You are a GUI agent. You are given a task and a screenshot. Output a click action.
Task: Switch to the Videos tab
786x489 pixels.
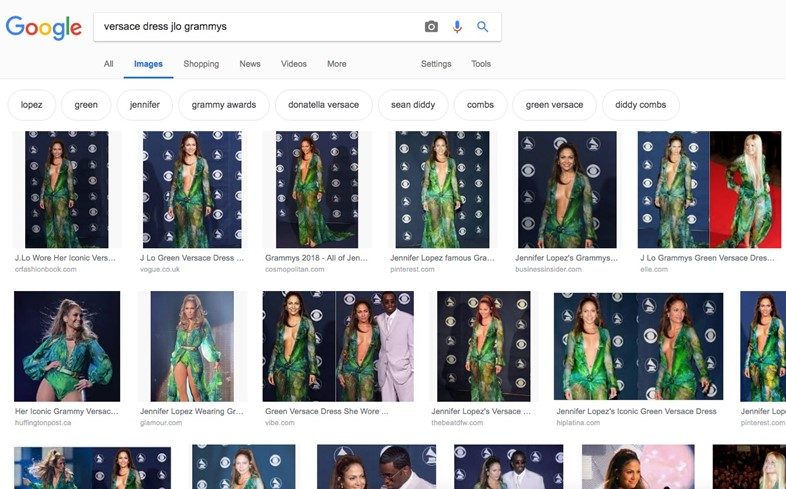pyautogui.click(x=293, y=64)
